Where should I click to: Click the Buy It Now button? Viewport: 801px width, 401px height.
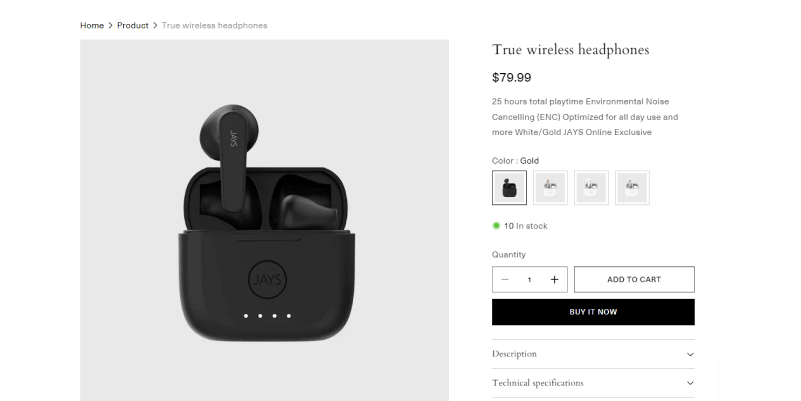[x=593, y=312]
